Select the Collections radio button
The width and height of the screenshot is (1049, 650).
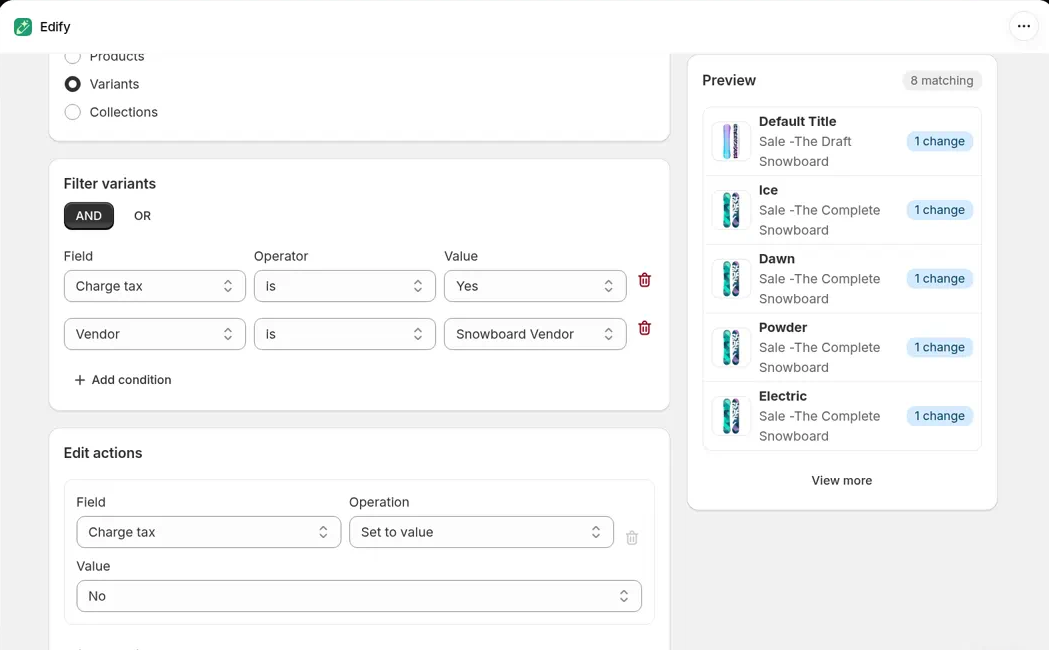[72, 112]
